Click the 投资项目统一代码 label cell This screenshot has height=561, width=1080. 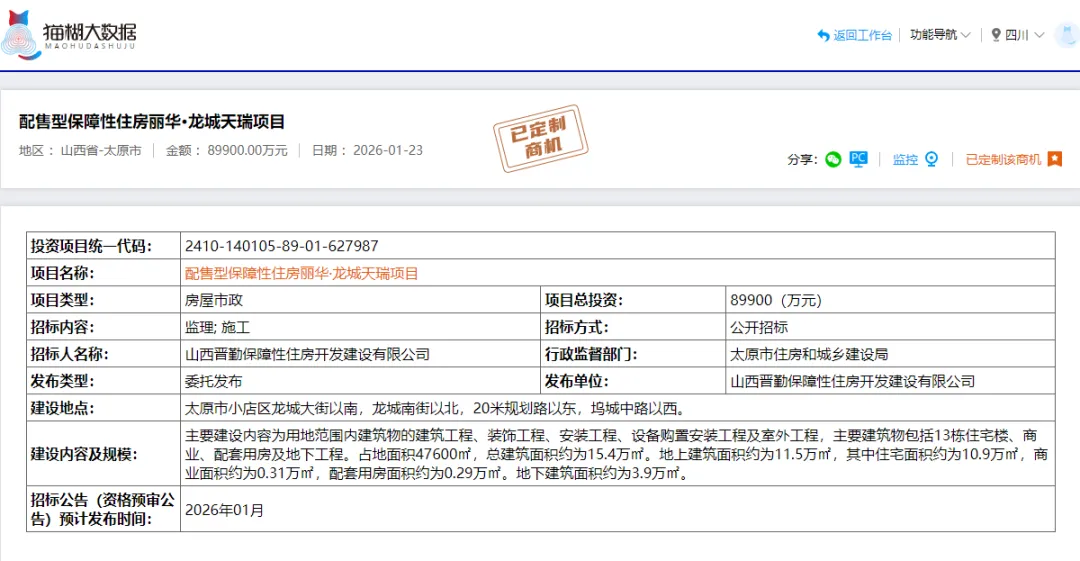pos(103,246)
